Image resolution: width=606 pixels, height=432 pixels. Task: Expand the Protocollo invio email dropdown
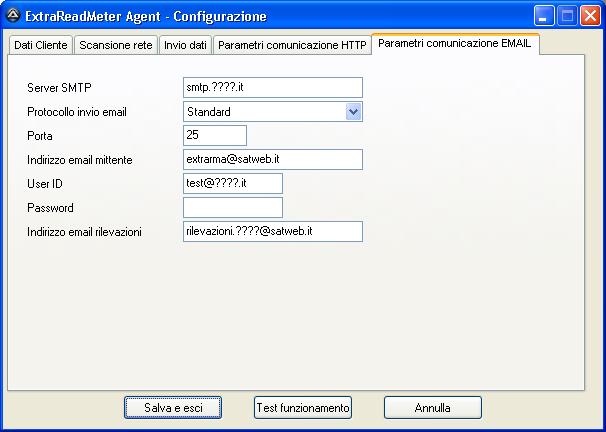click(353, 112)
